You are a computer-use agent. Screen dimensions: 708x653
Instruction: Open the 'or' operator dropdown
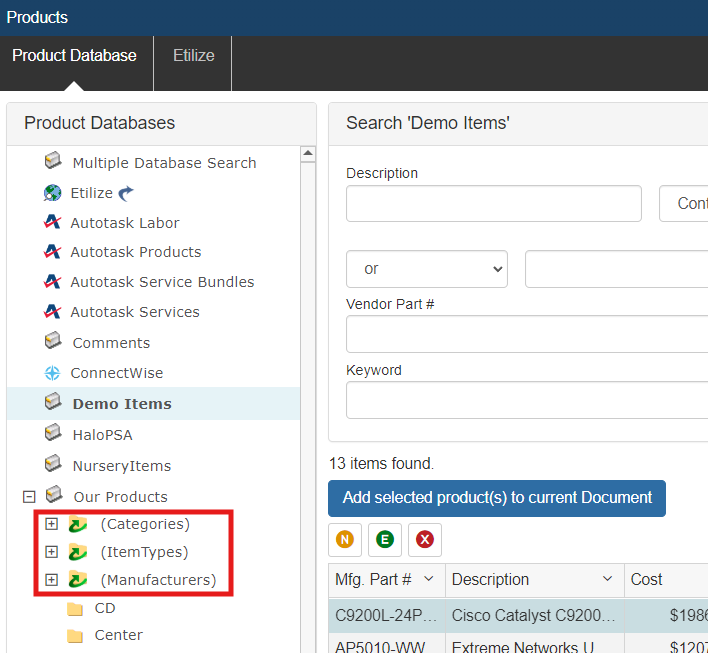point(427,269)
